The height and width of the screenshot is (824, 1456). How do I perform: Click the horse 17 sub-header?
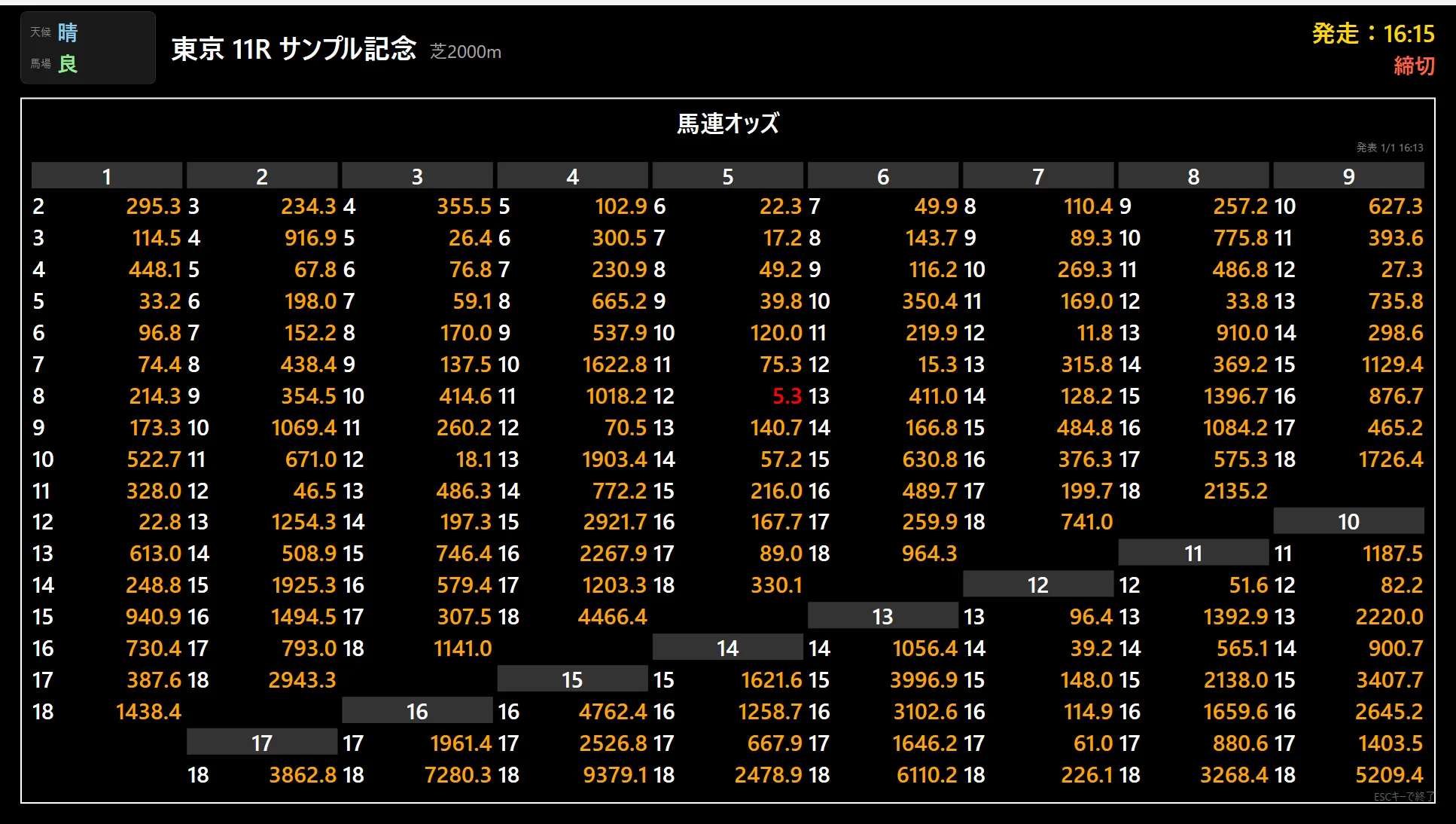(262, 743)
